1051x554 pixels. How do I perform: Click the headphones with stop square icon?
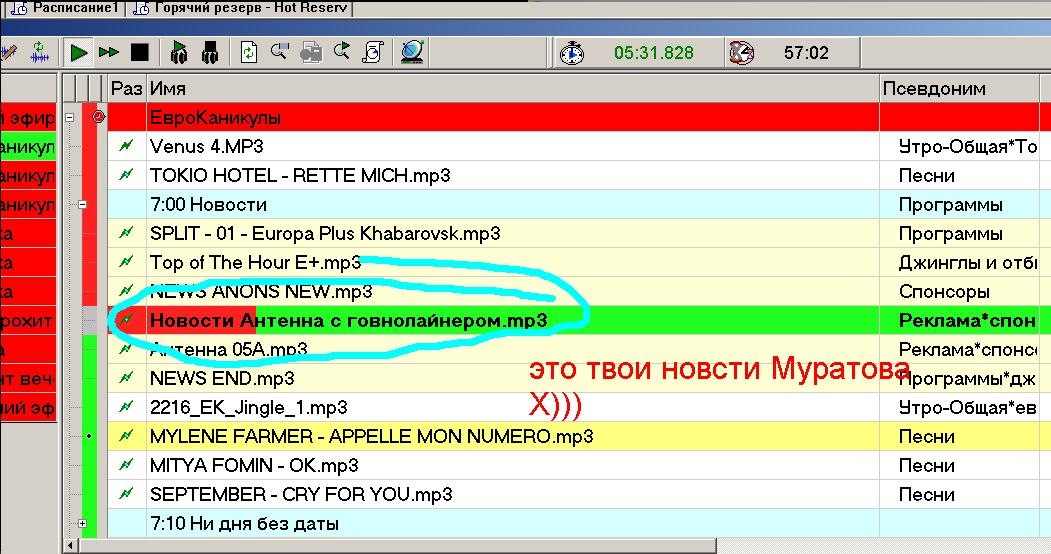(210, 52)
